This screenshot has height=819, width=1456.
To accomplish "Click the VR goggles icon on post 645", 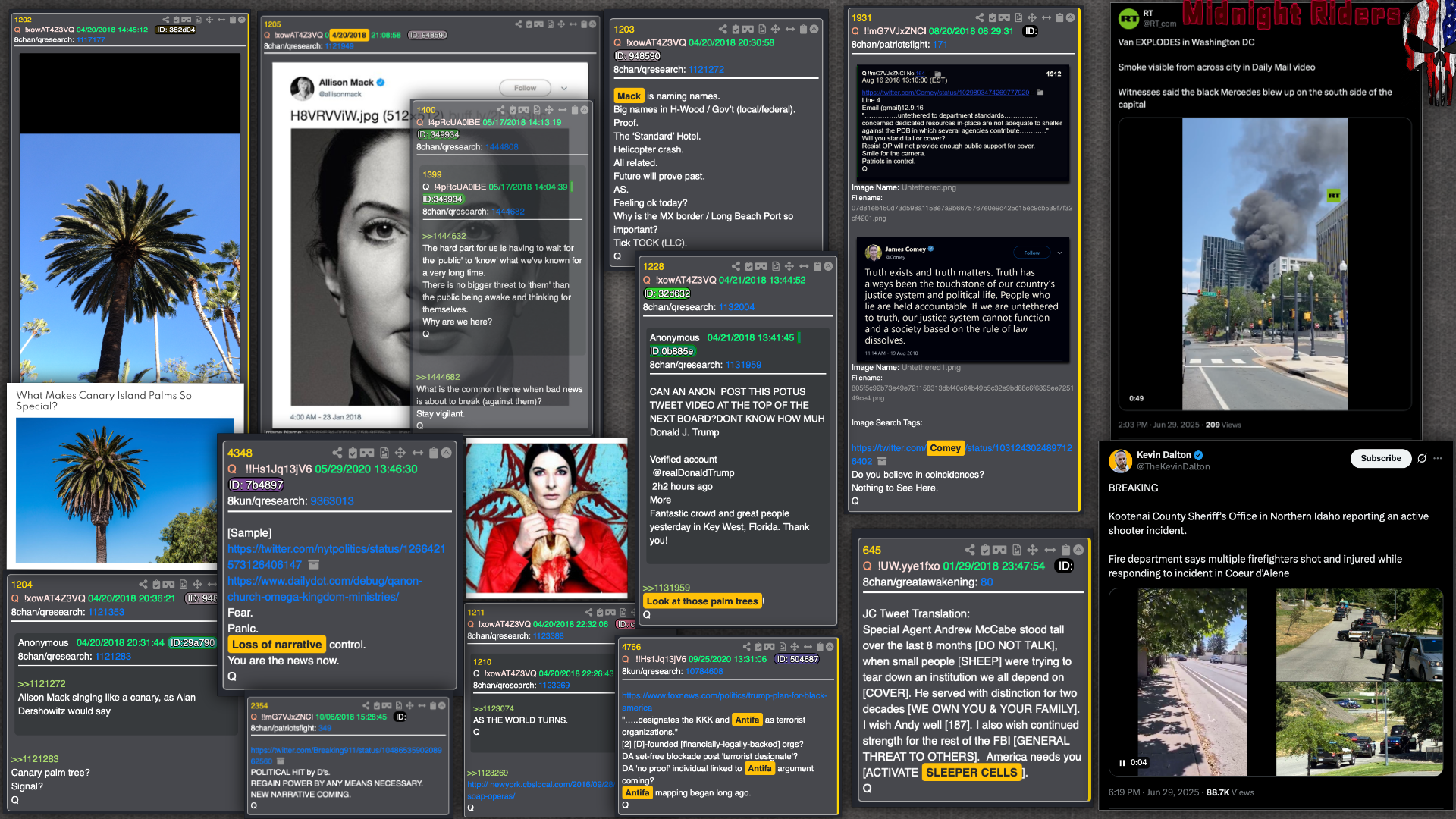I will coord(999,550).
